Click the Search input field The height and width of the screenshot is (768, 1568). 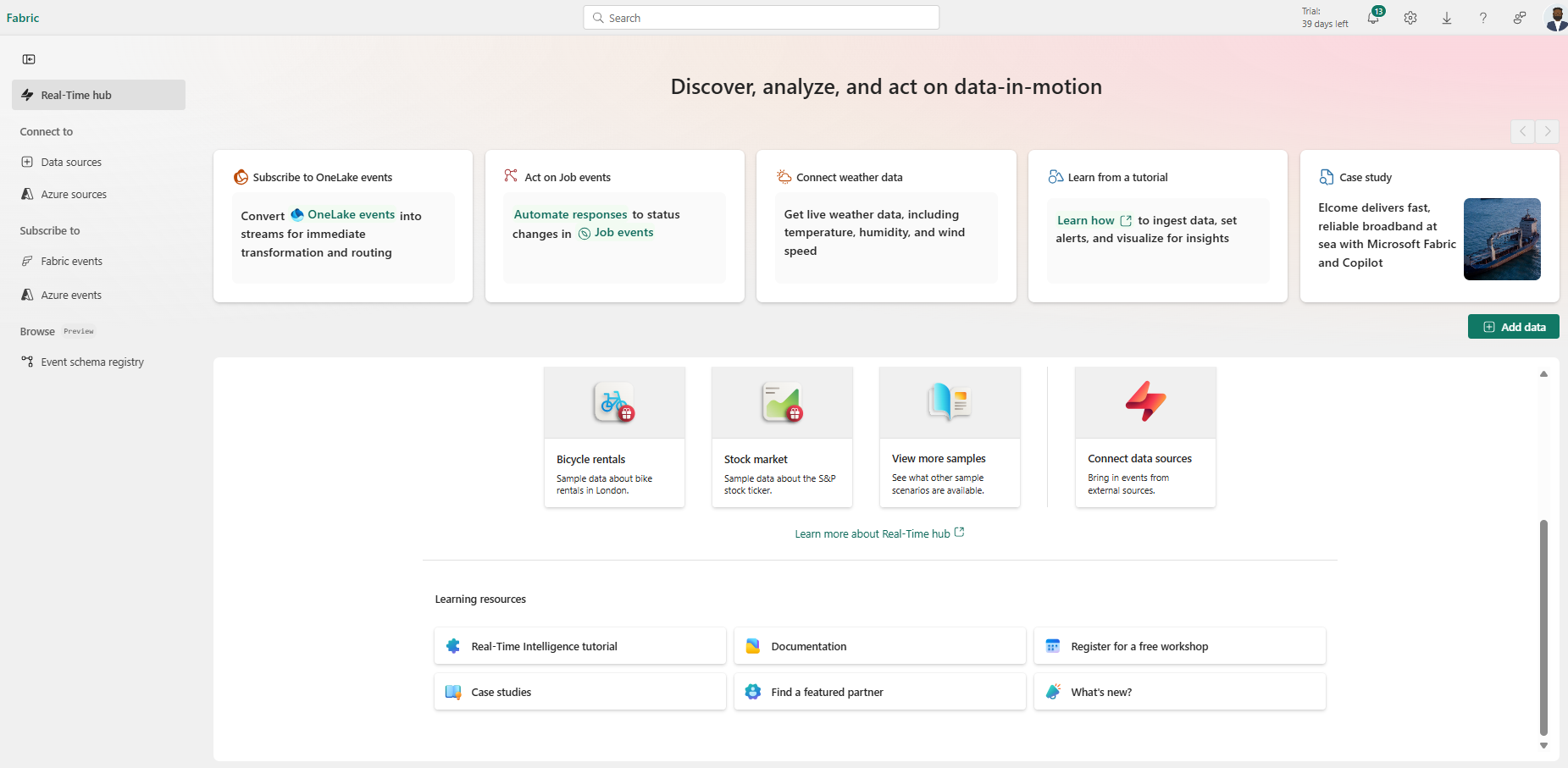pyautogui.click(x=761, y=18)
